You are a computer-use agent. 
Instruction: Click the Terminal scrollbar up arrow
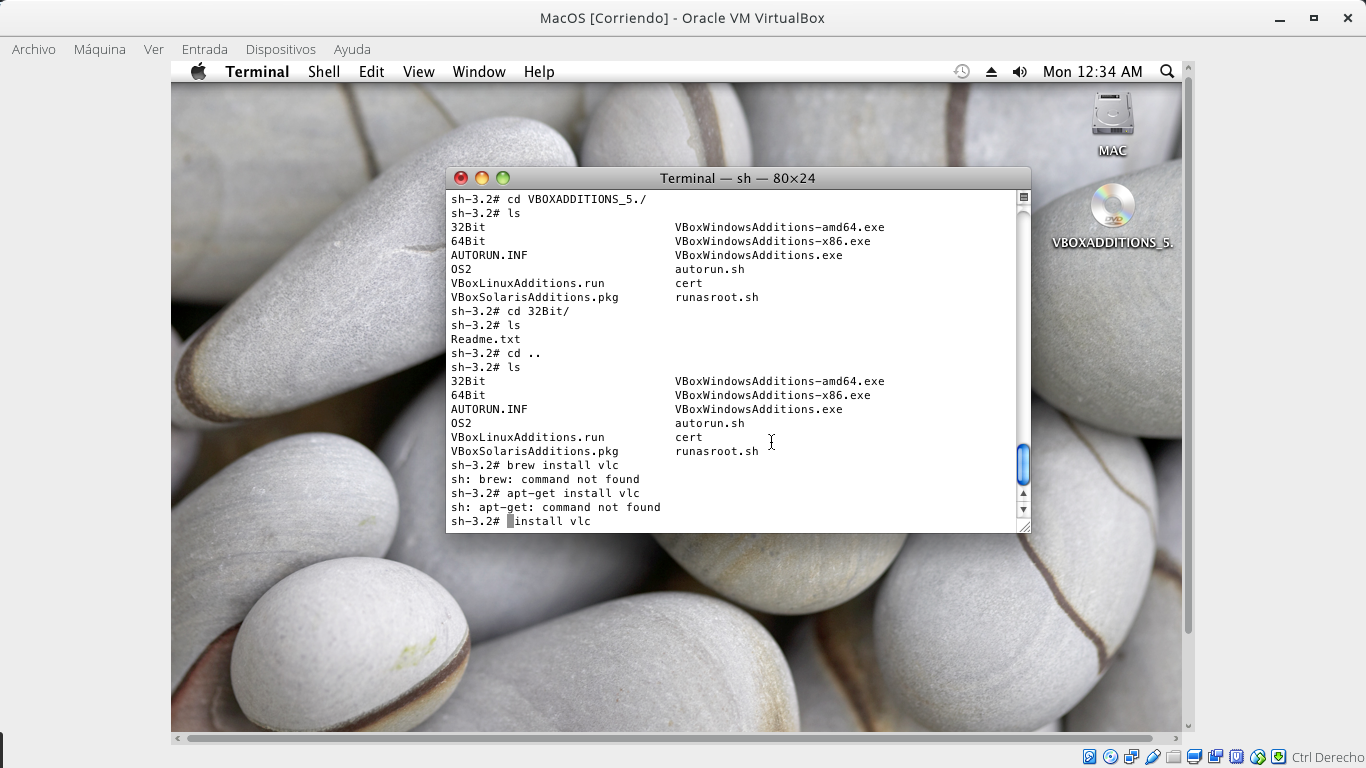coord(1023,494)
